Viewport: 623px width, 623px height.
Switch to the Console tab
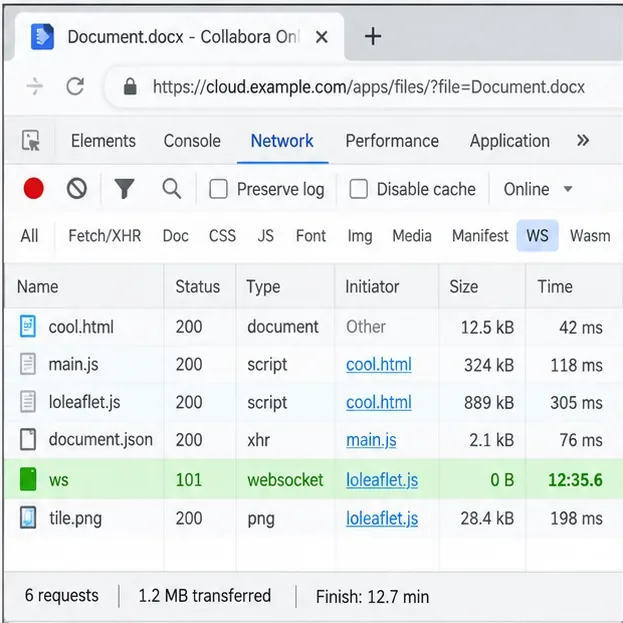192,141
